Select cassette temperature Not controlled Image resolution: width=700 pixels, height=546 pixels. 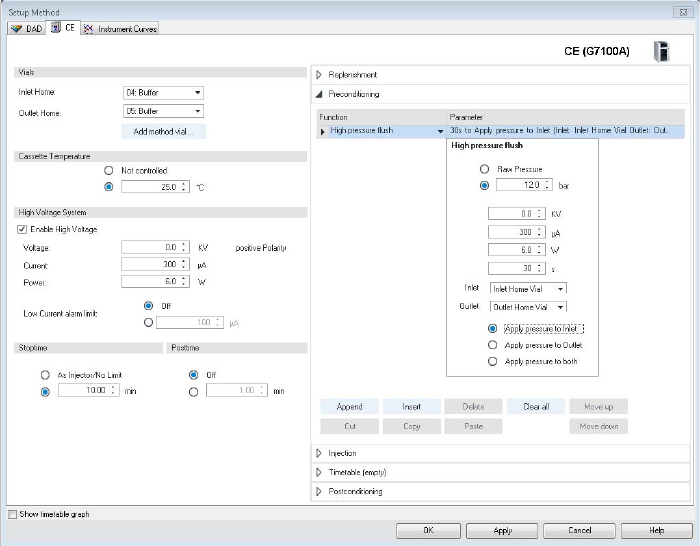(108, 171)
